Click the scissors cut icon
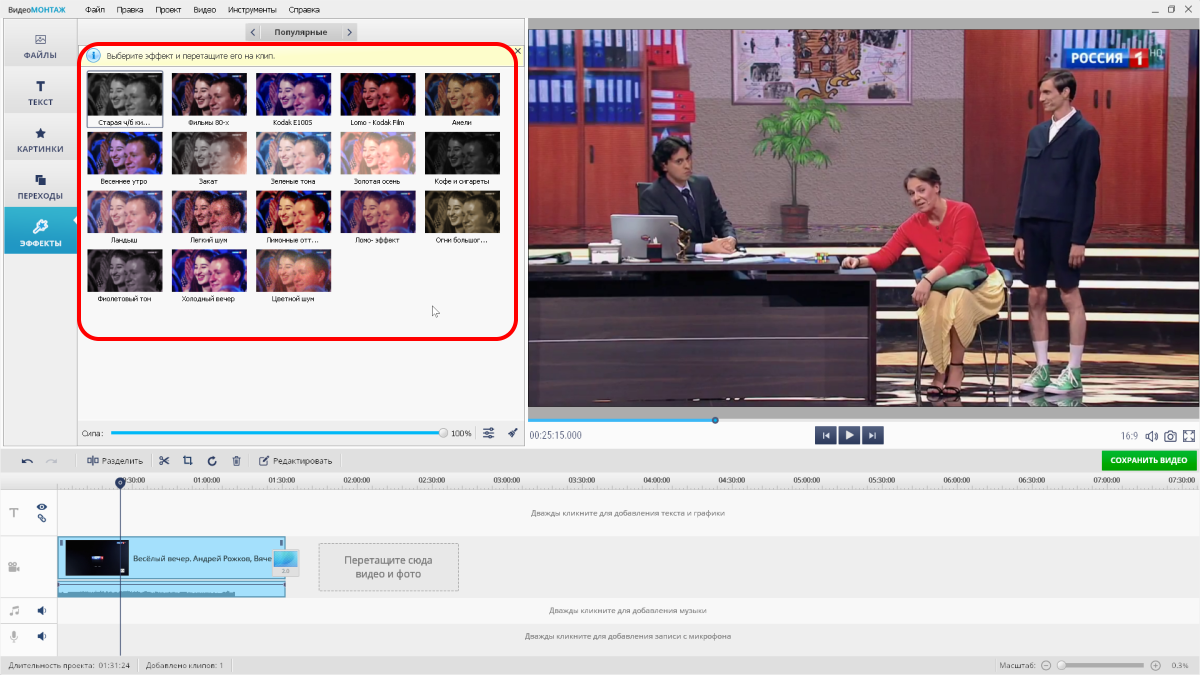1200x675 pixels. [164, 461]
